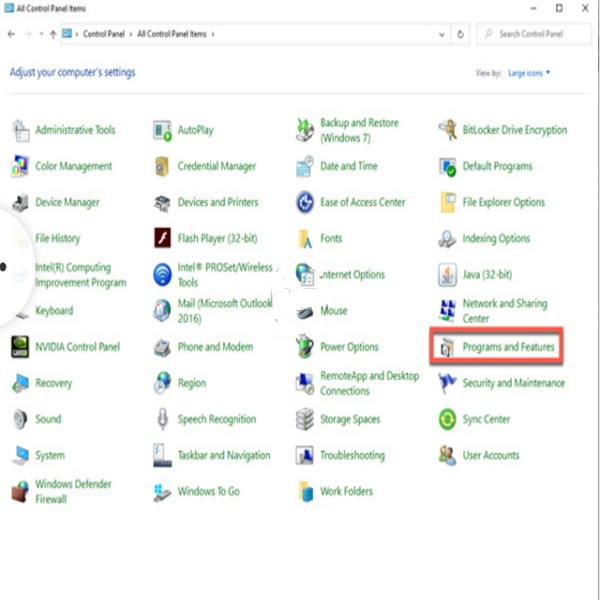
Task: Click the Windows Defender Firewall icon
Action: 20,492
